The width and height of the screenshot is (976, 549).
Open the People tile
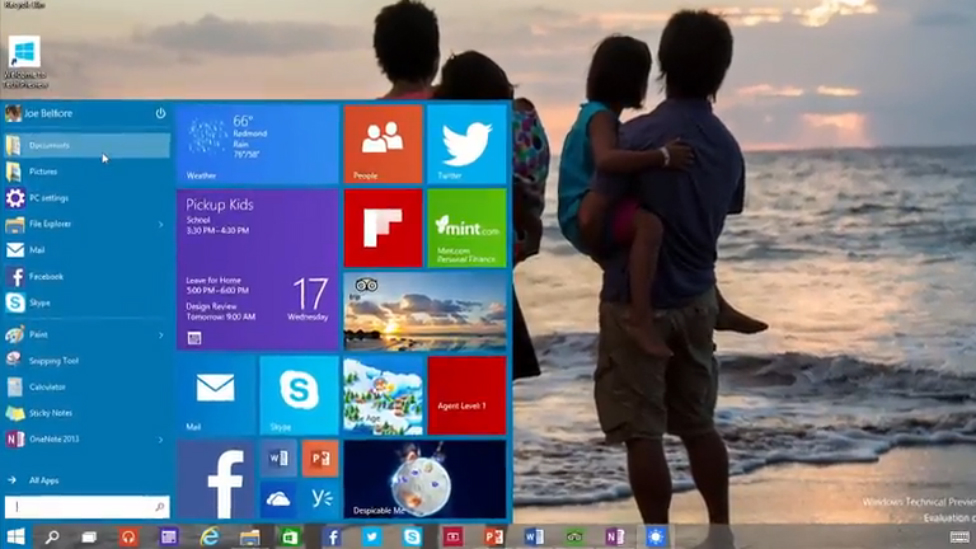pos(383,144)
